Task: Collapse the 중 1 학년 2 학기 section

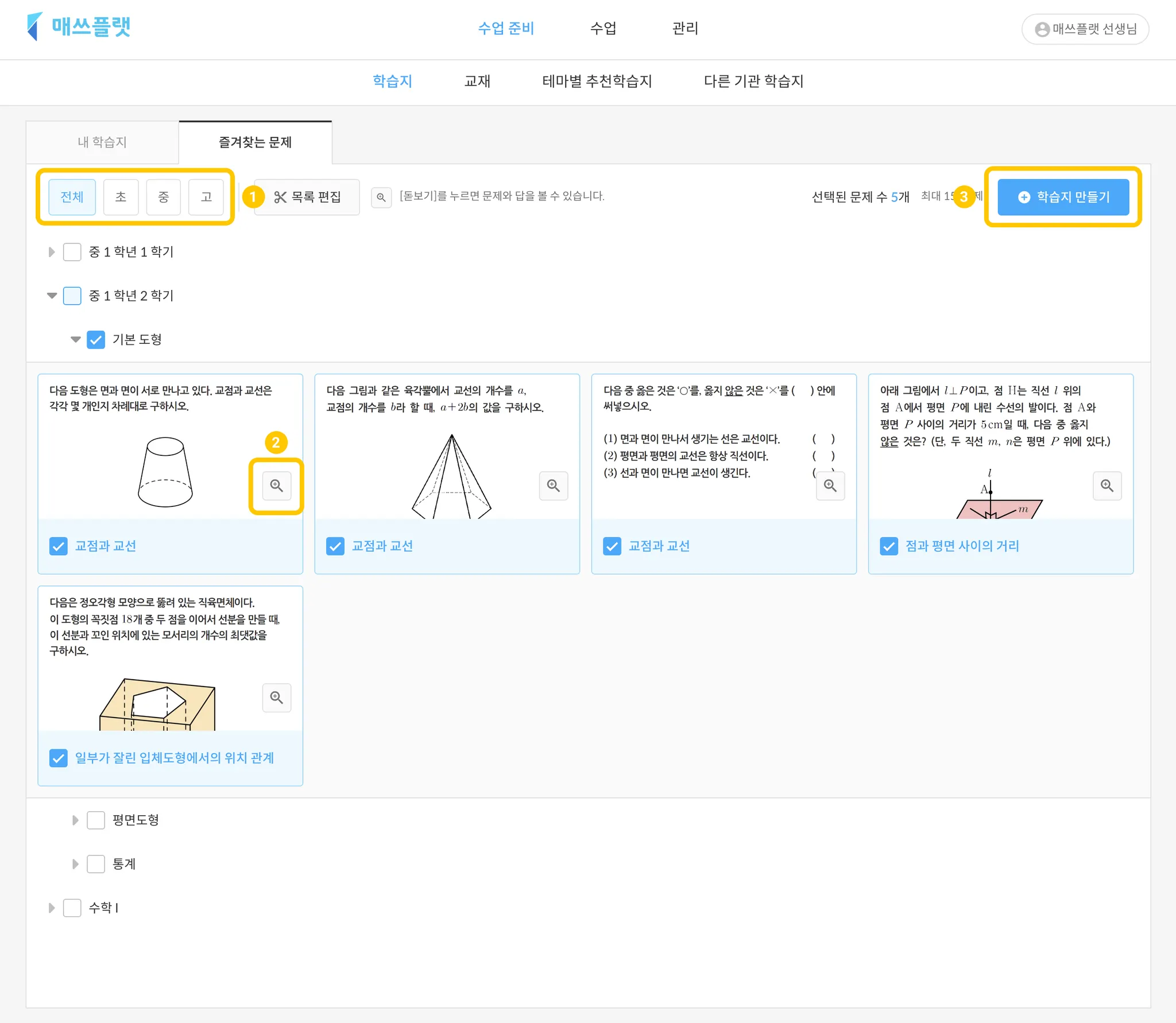Action: [x=52, y=296]
